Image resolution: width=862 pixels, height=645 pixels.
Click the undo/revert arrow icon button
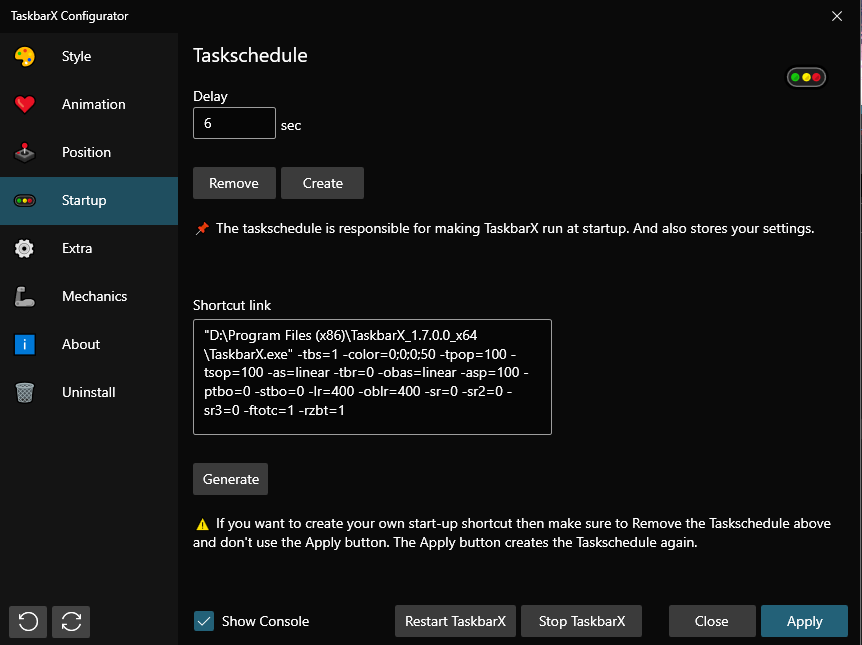click(28, 622)
